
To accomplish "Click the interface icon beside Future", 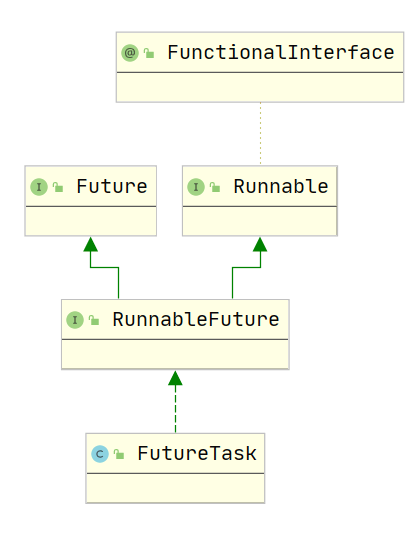I will 39,187.
